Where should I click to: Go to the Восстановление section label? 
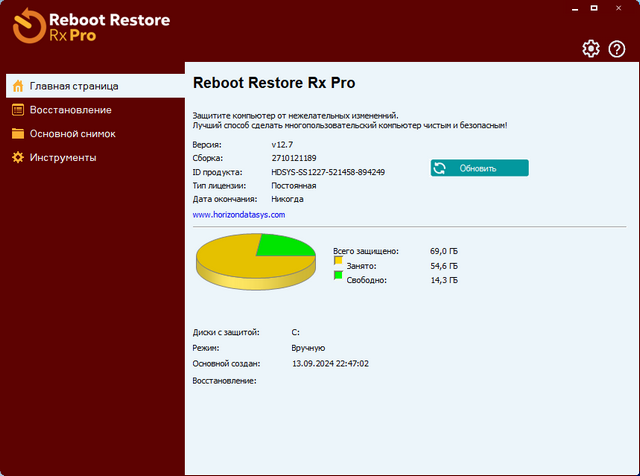pyautogui.click(x=70, y=110)
